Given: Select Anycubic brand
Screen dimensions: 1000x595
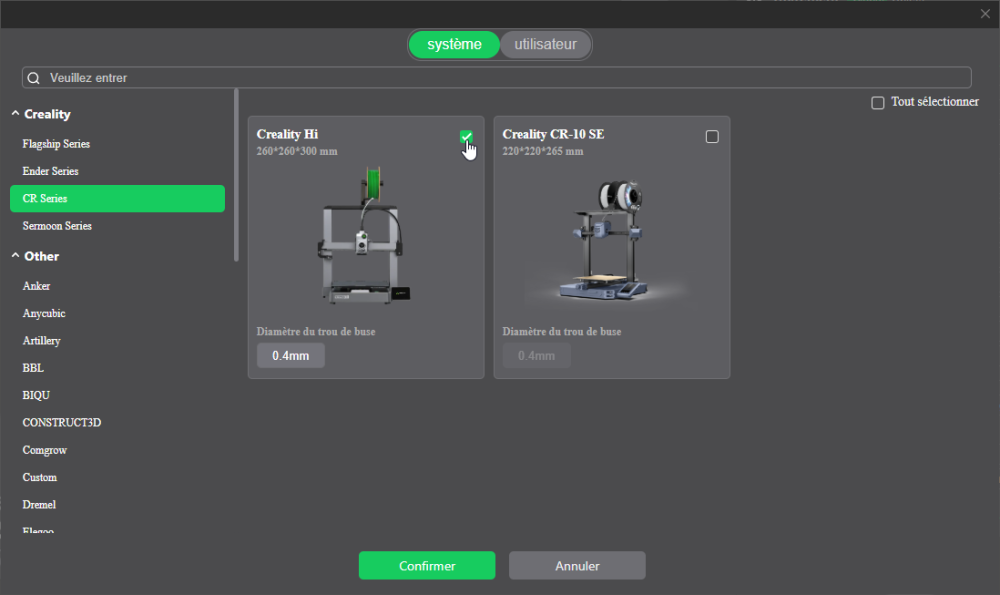Looking at the screenshot, I should pos(117,313).
